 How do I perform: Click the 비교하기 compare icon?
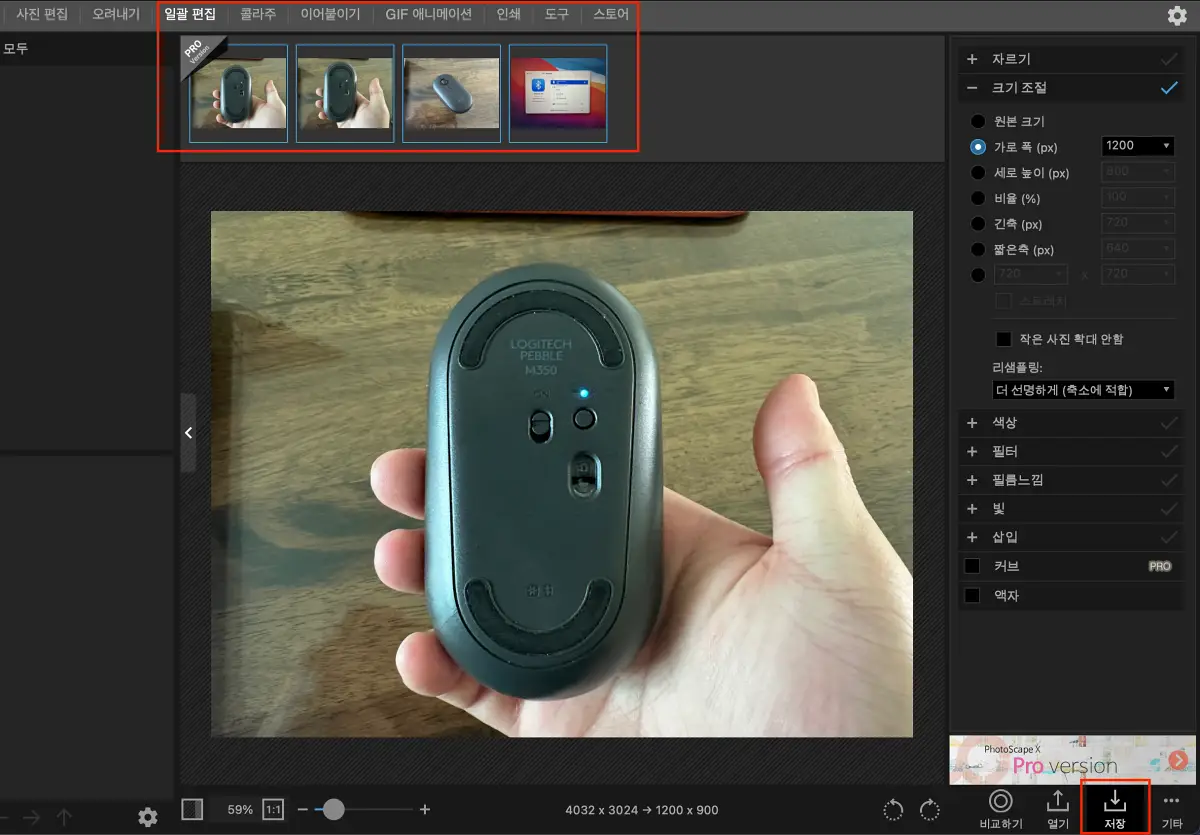tap(1001, 801)
